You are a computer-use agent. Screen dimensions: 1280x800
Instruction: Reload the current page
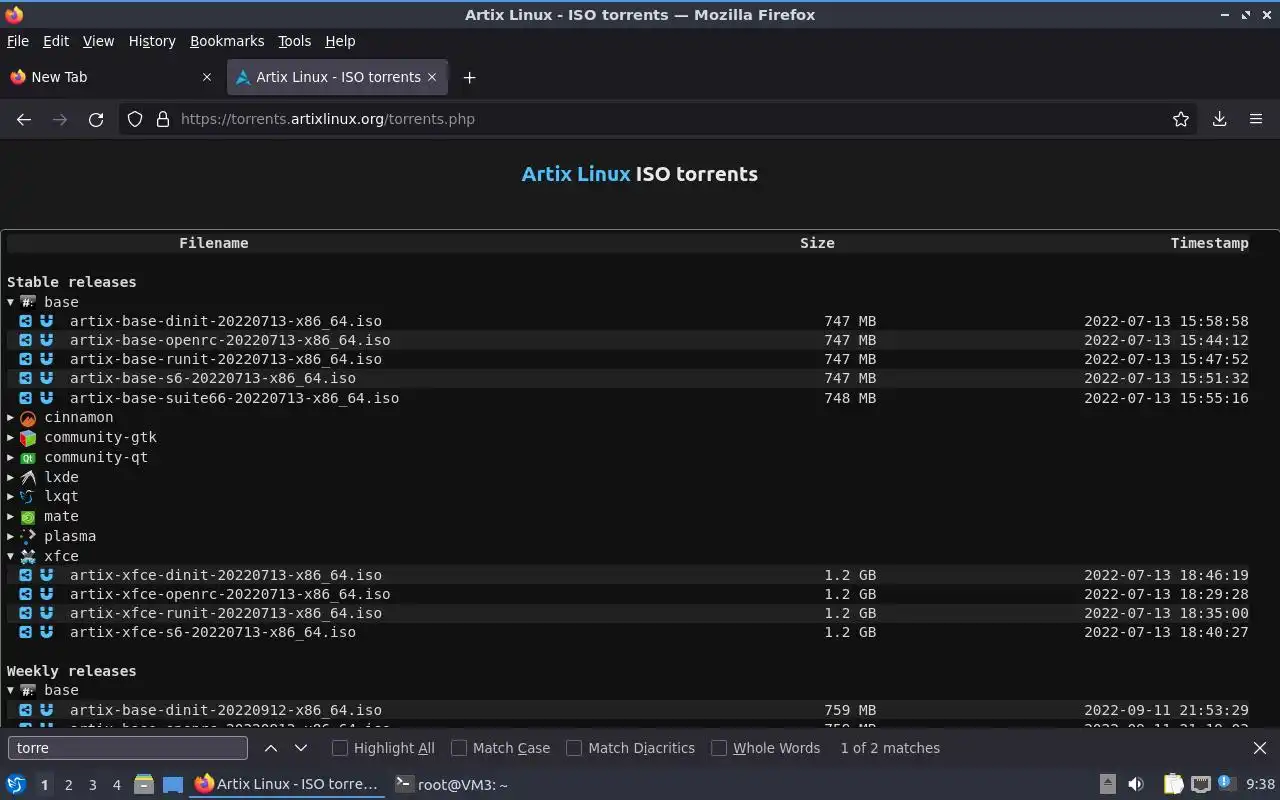tap(96, 119)
